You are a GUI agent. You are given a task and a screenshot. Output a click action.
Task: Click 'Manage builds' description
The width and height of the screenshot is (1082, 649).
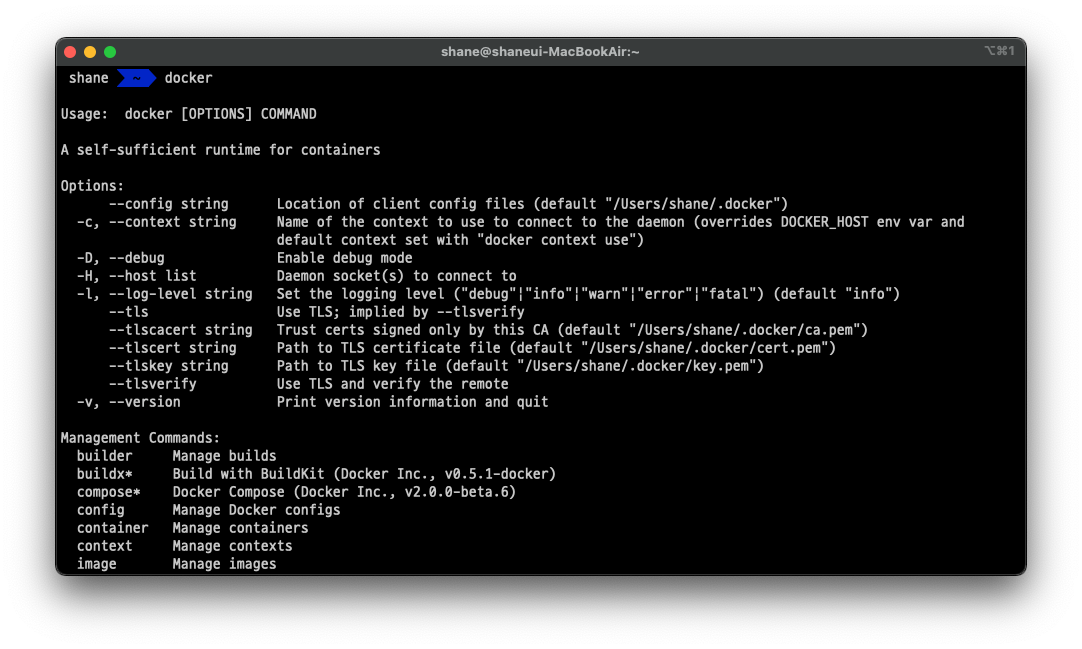point(224,455)
